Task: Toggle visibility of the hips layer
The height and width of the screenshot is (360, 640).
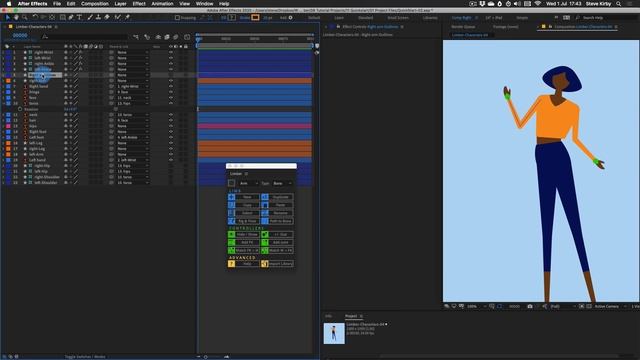Action: [x=171, y=126]
